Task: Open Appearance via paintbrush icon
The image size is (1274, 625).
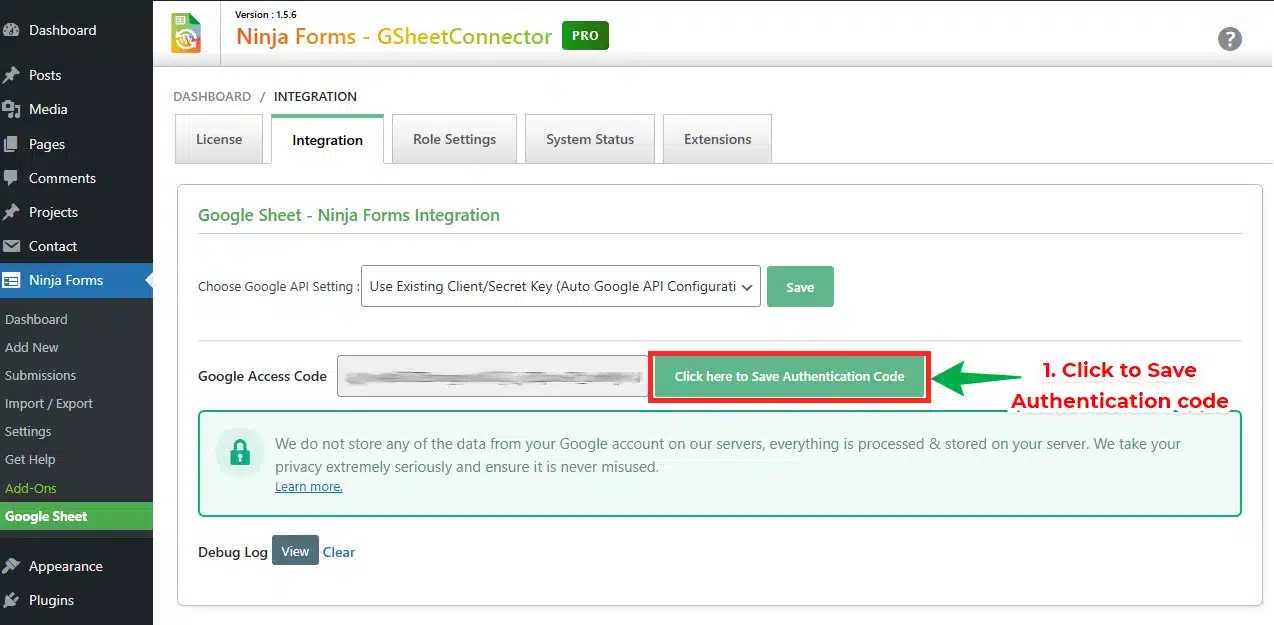Action: click(12, 566)
